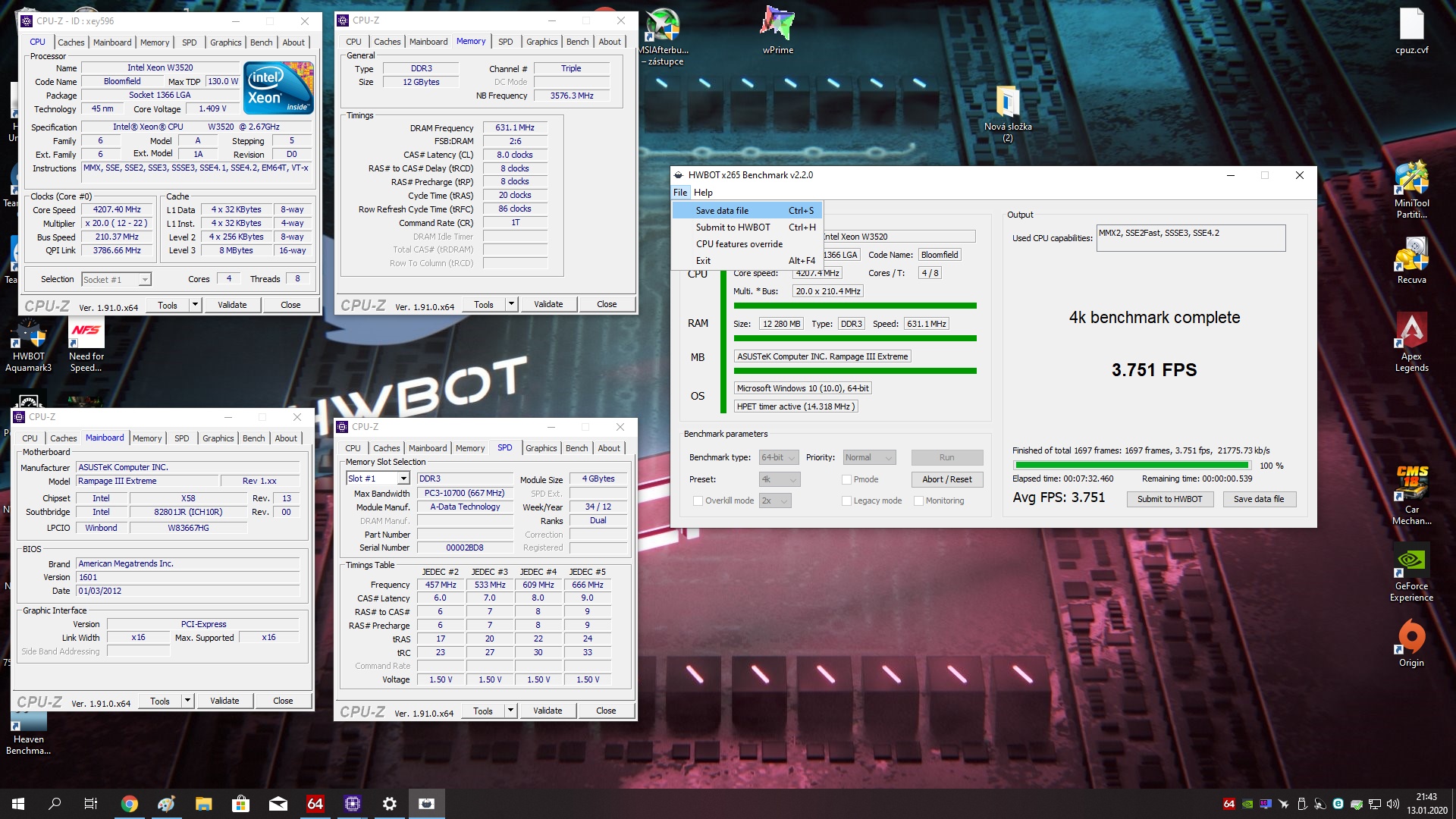Open Microsoft Store from taskbar
The image size is (1456, 819).
pyautogui.click(x=240, y=804)
